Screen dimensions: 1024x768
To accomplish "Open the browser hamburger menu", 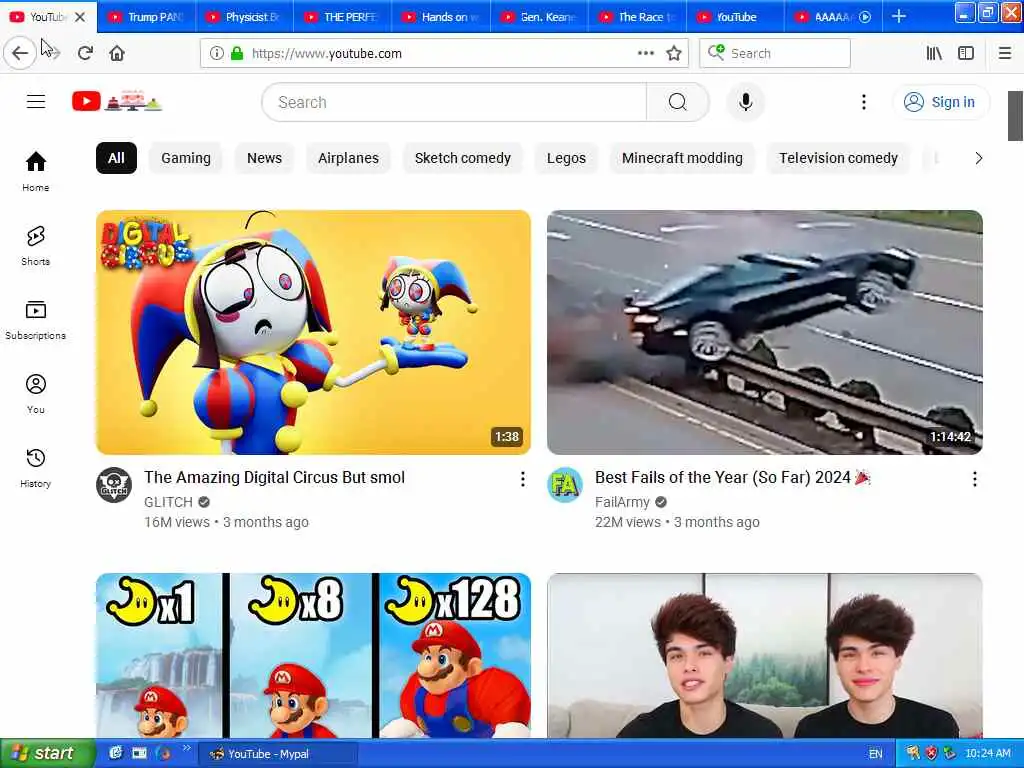I will [x=1005, y=53].
